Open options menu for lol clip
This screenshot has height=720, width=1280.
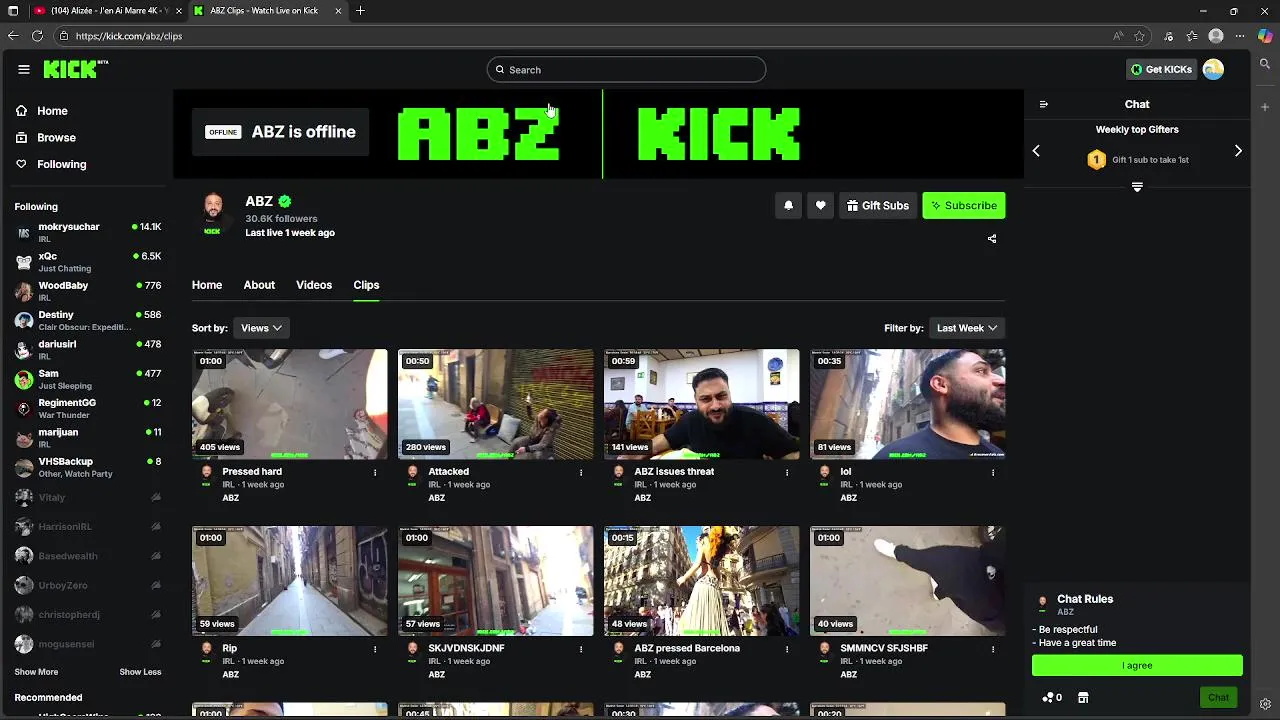coord(993,472)
